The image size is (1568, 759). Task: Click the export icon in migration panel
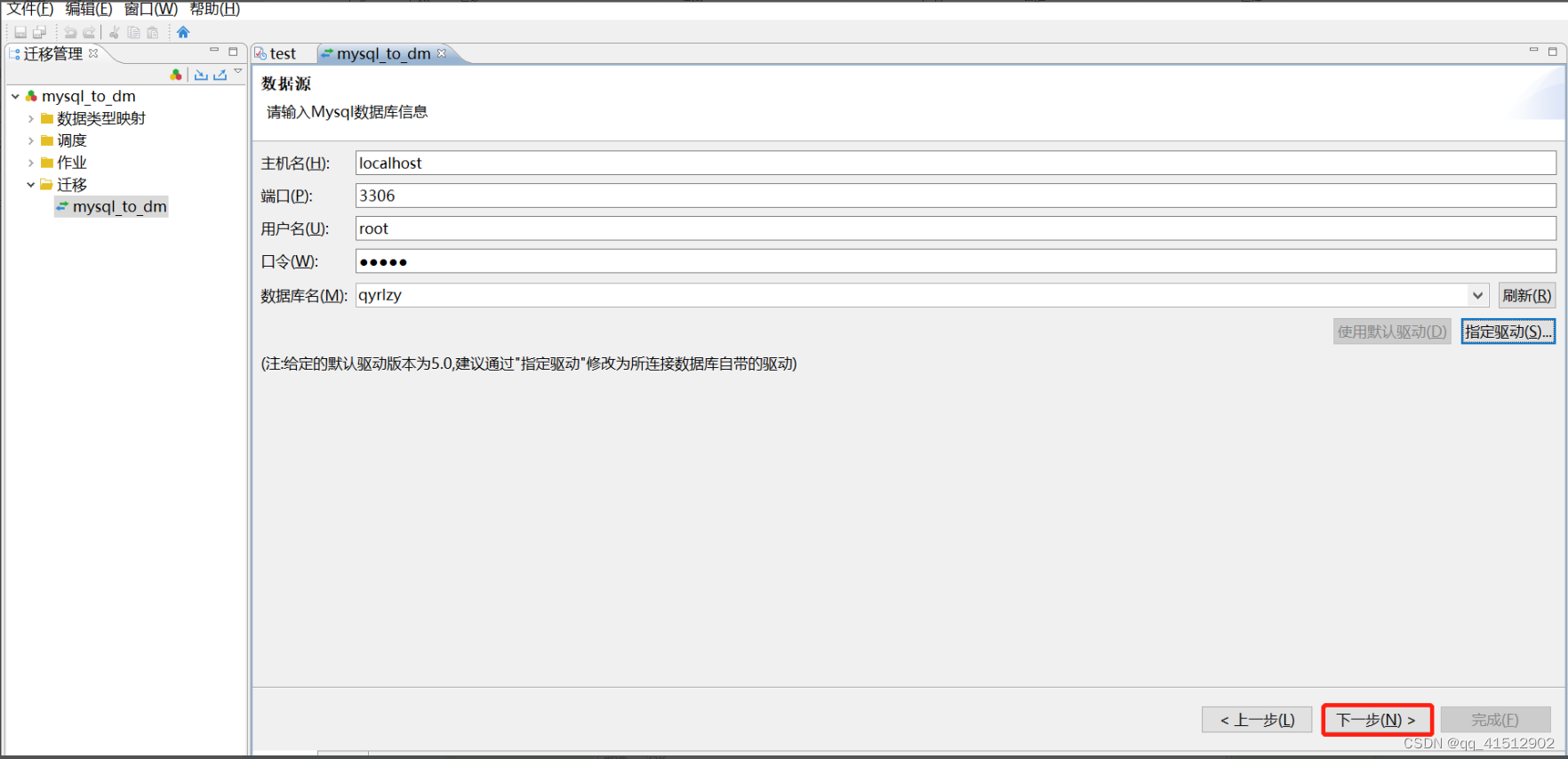click(220, 75)
